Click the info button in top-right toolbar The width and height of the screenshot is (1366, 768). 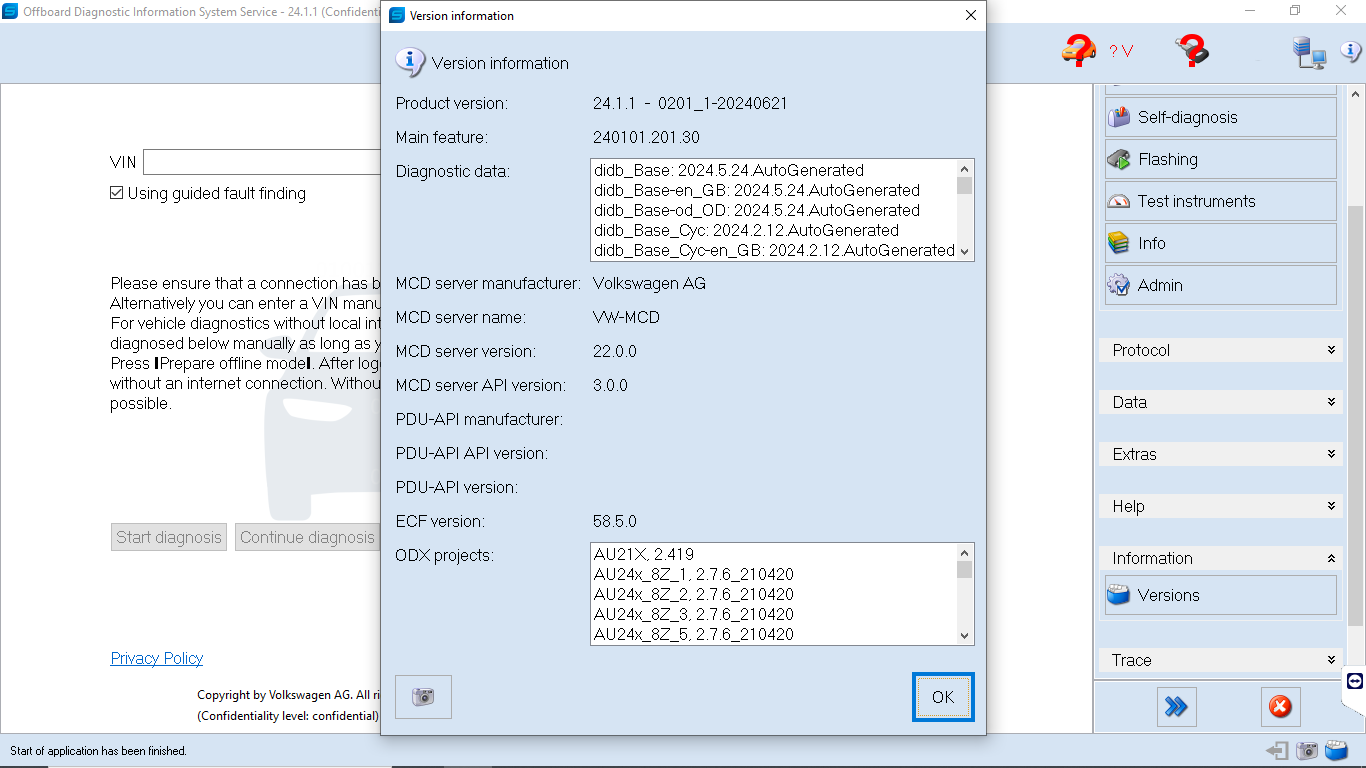tap(1351, 51)
